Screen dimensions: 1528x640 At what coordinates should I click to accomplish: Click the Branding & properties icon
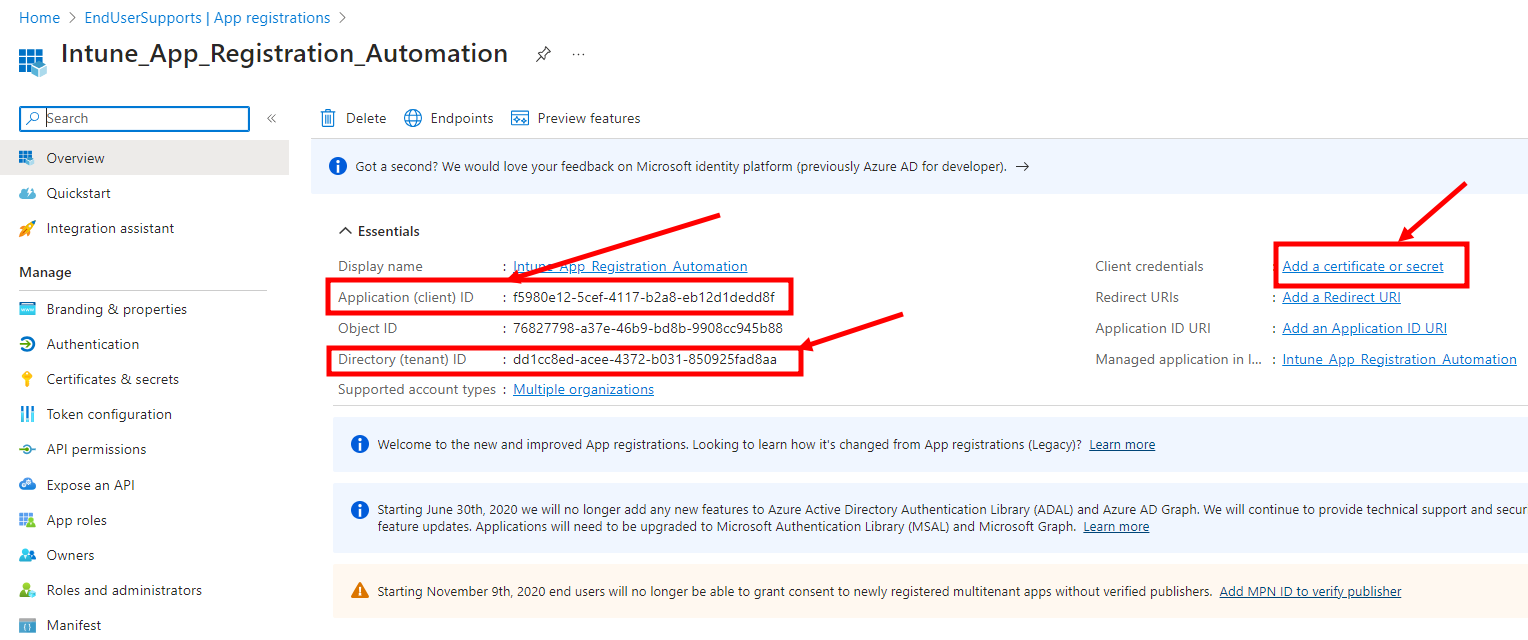[x=27, y=309]
